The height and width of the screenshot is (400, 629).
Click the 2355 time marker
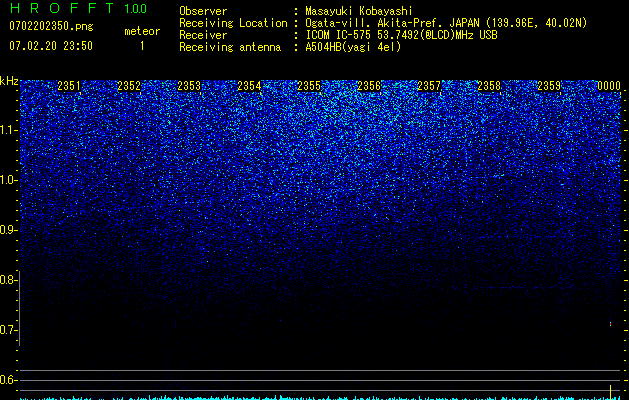[x=309, y=86]
